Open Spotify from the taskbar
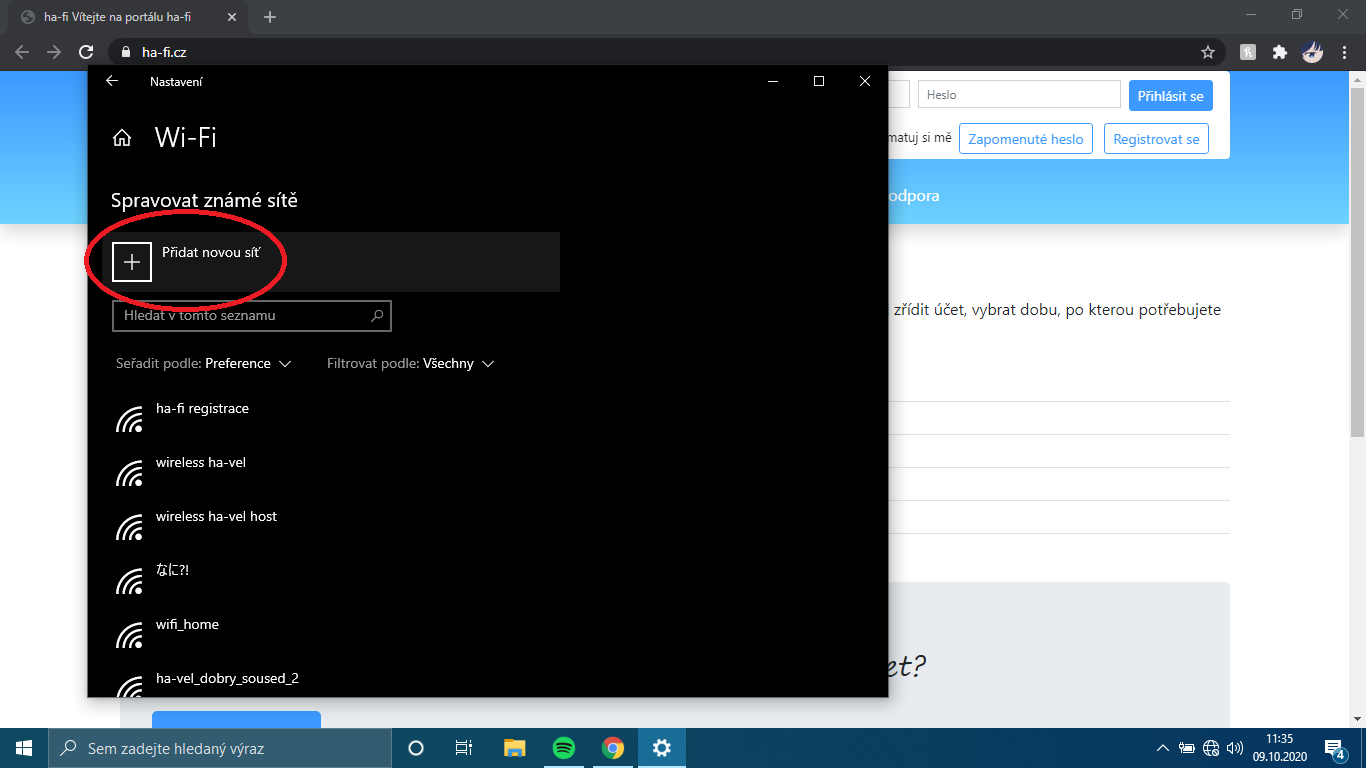Screen dimensions: 1366x768 564,748
